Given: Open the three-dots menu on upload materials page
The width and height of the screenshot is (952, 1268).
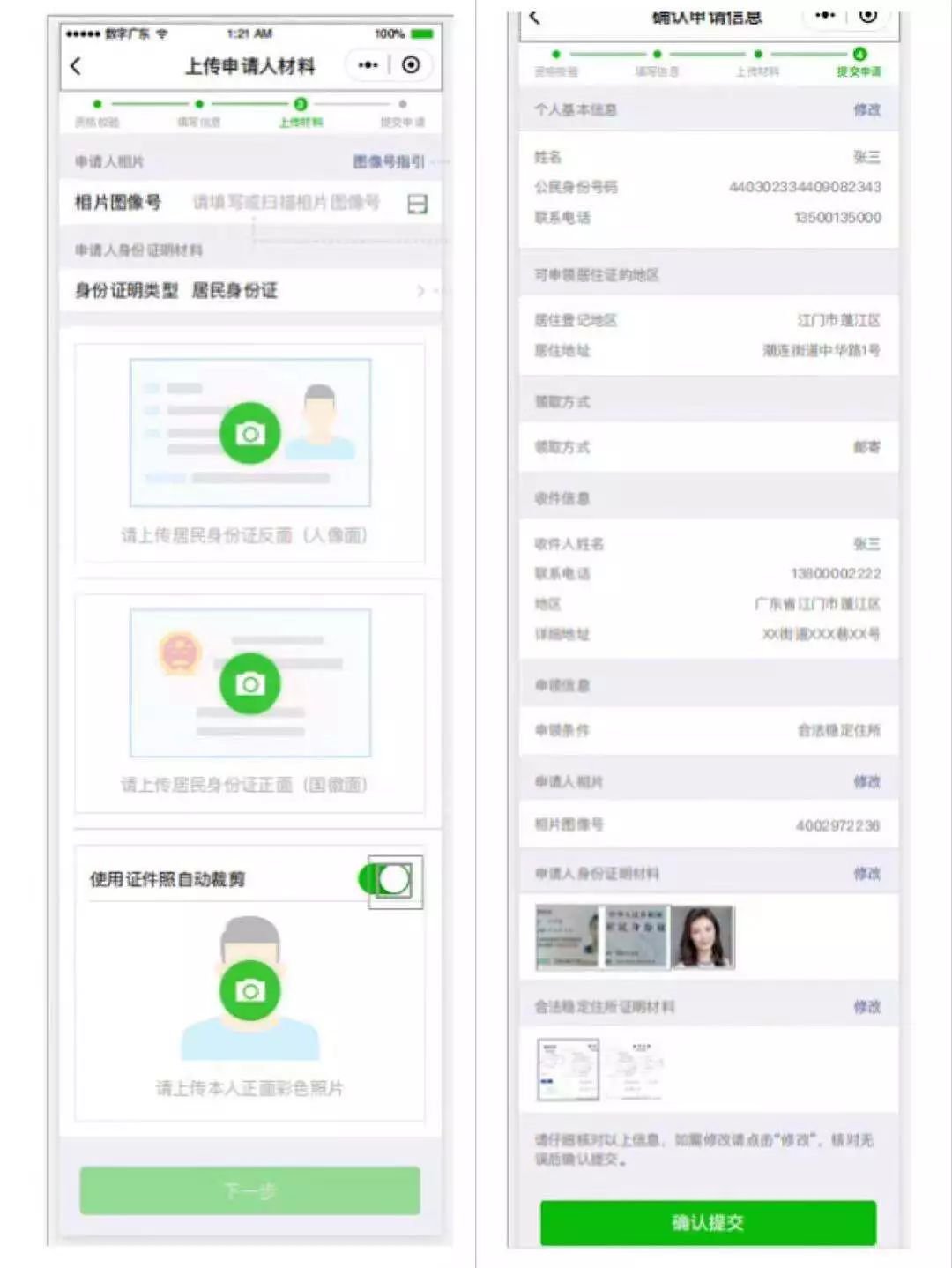Looking at the screenshot, I should 368,65.
